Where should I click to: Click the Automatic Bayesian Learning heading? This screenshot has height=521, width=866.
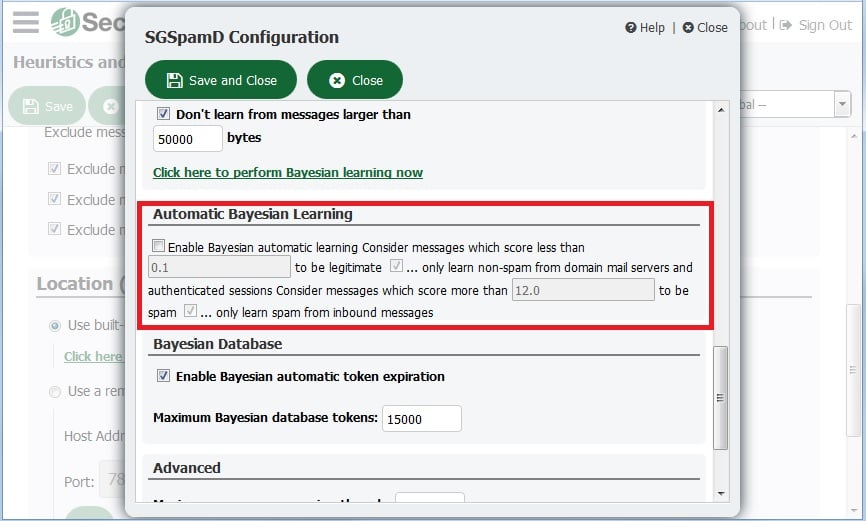[x=252, y=214]
